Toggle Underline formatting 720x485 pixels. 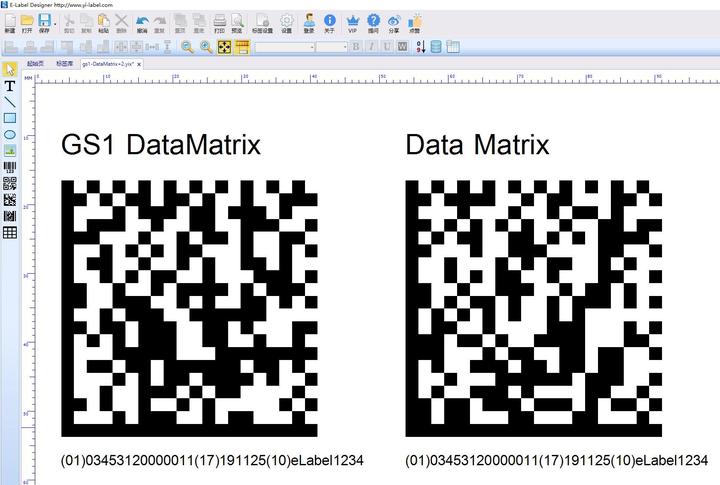[x=387, y=47]
